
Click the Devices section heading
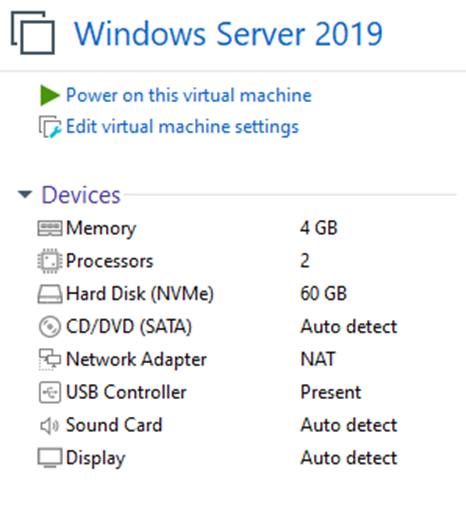(x=81, y=195)
